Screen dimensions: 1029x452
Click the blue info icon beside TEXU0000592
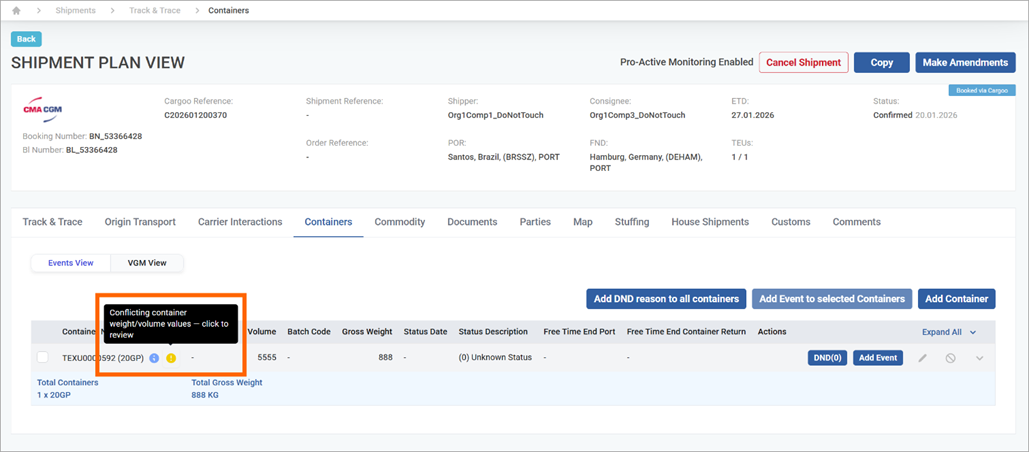point(154,358)
